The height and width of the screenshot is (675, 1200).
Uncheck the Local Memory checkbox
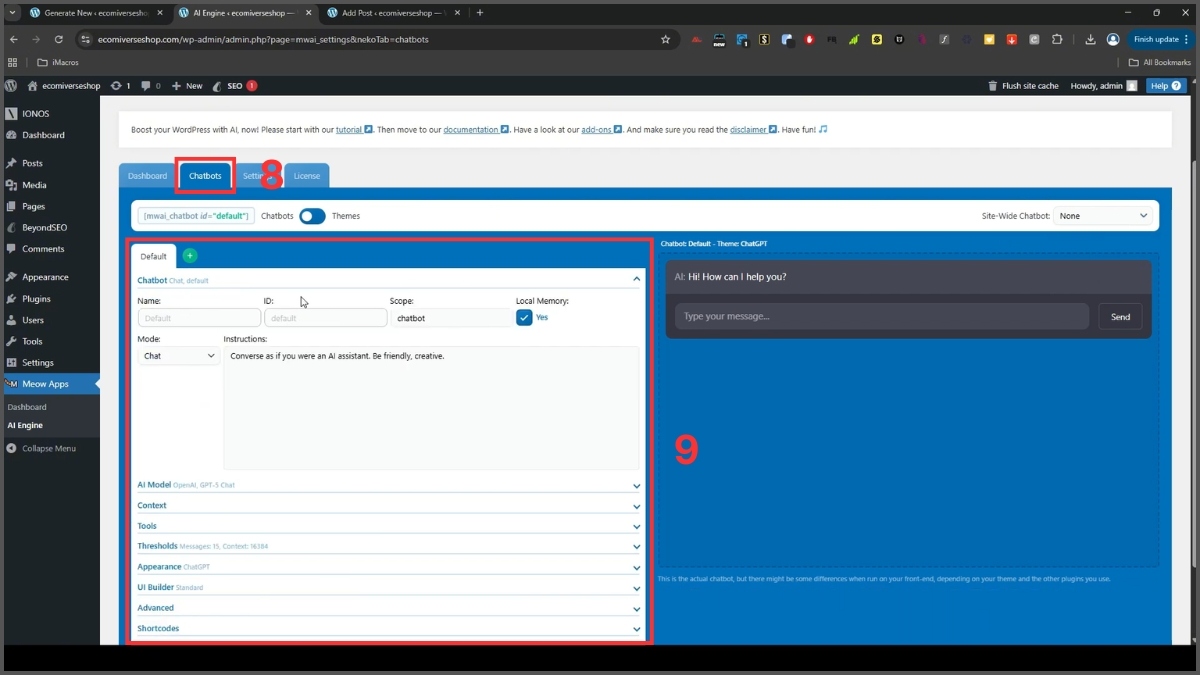click(524, 317)
